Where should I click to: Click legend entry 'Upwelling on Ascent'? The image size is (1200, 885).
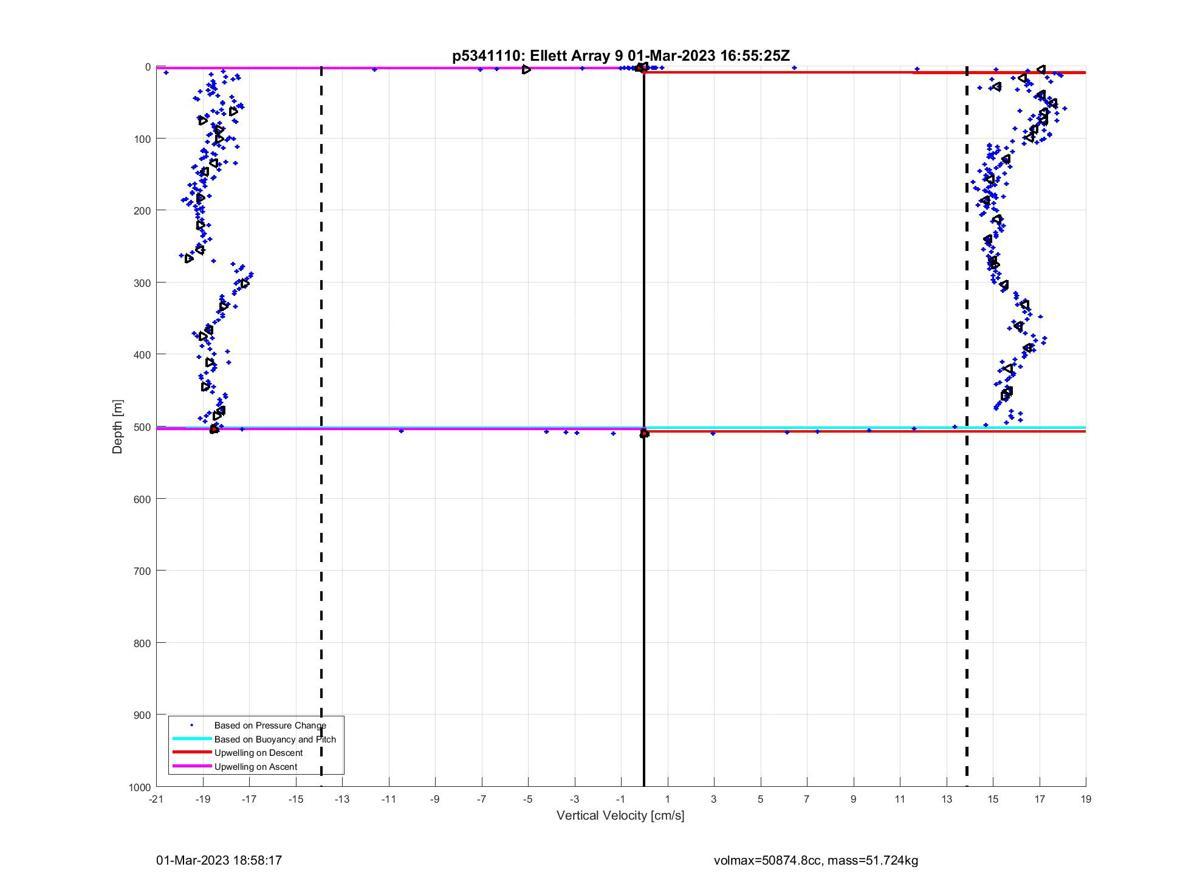[x=255, y=767]
